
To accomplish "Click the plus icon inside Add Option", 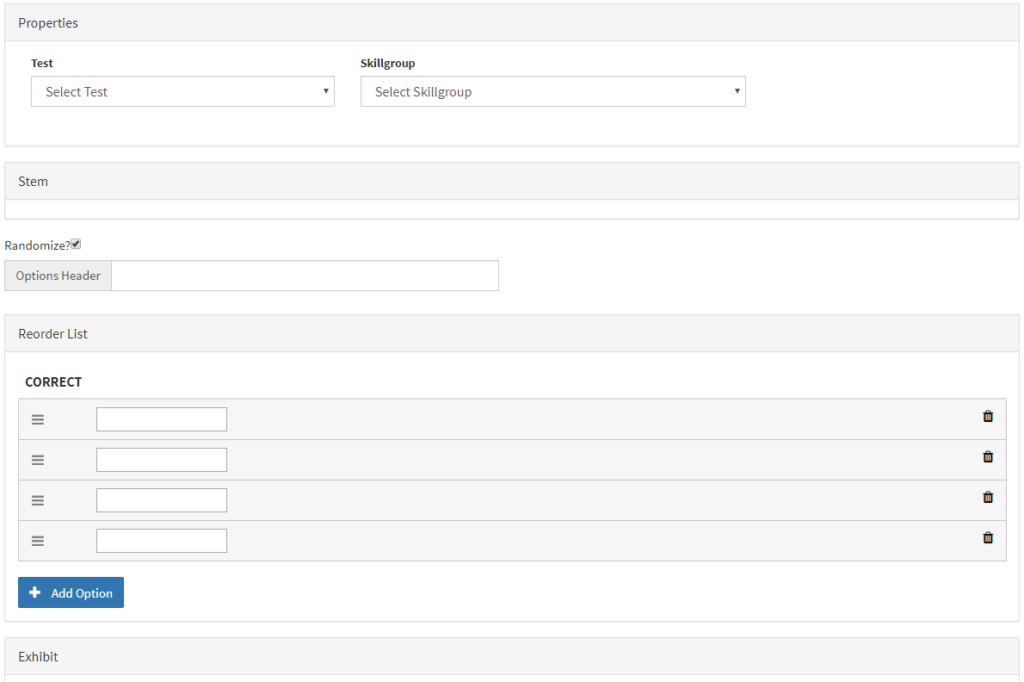I will click(x=36, y=592).
